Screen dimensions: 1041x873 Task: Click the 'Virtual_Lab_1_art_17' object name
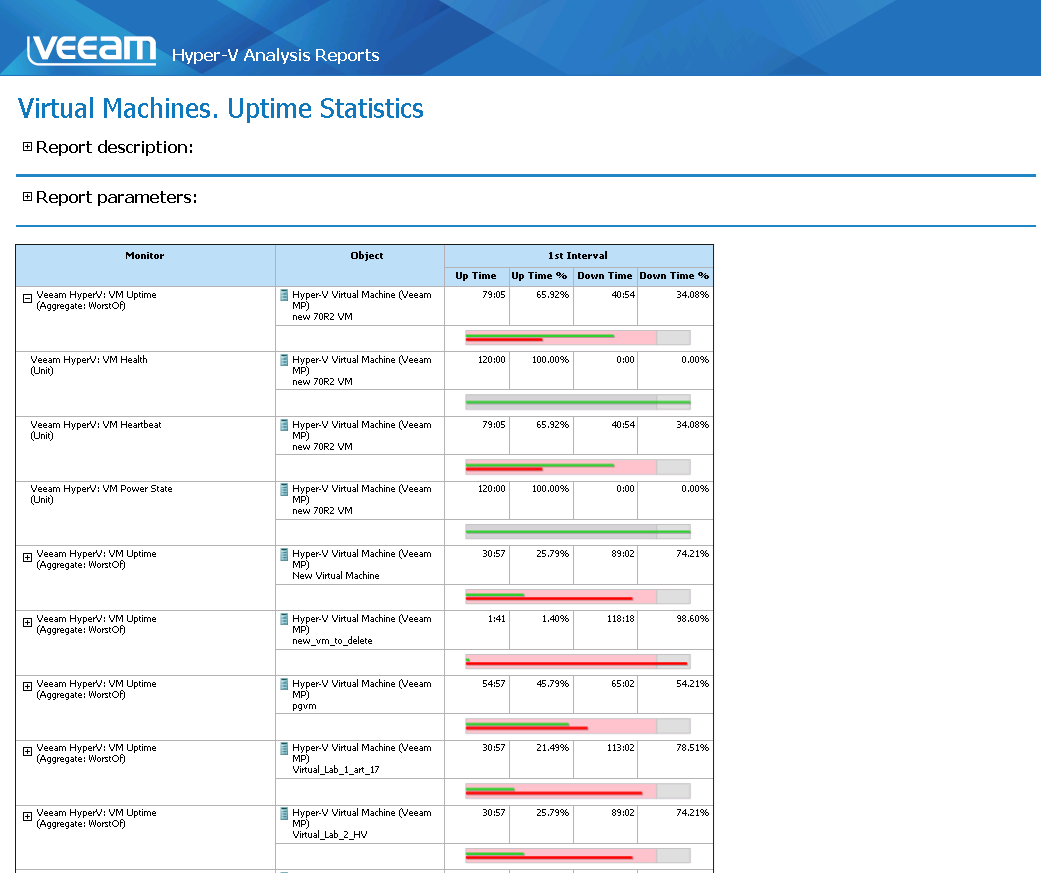pyautogui.click(x=336, y=770)
